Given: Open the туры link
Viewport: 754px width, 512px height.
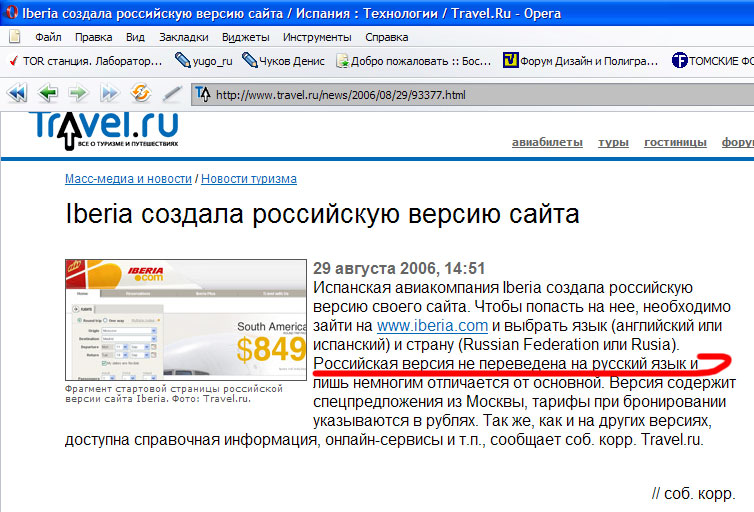Looking at the screenshot, I should [x=613, y=142].
